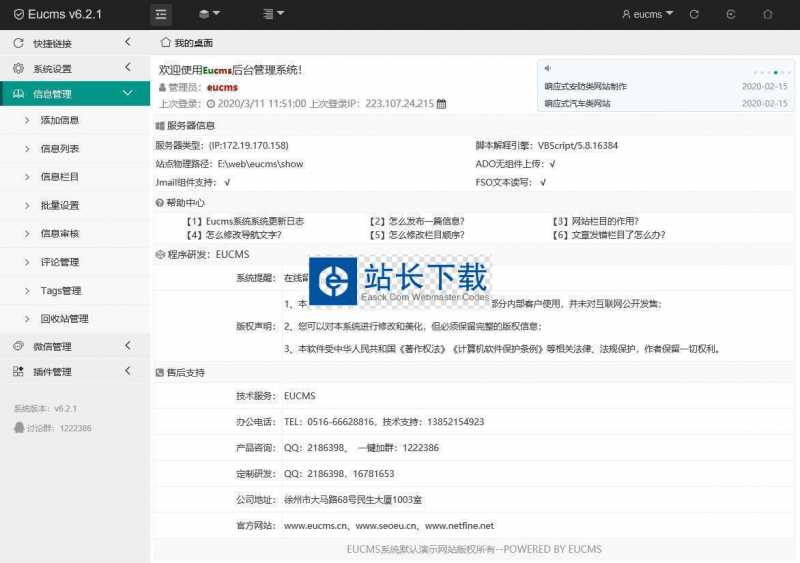Click the 系统设置 gear icon in sidebar
Screen dimensions: 800x563
[18, 69]
